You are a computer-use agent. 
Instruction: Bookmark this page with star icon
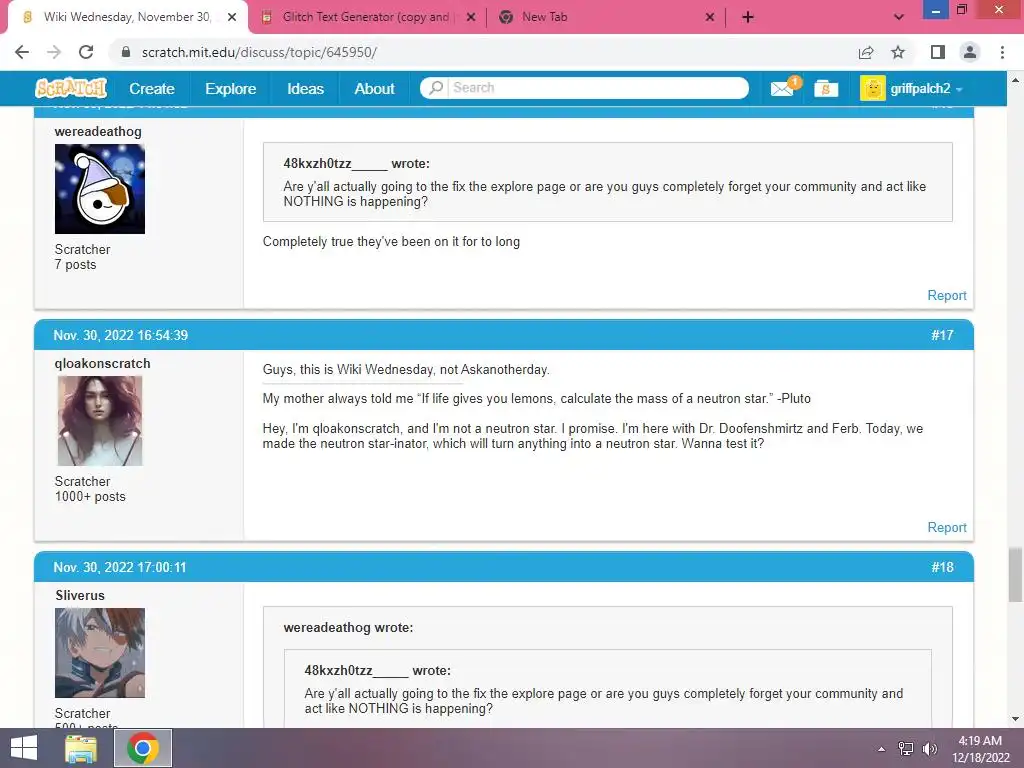point(898,52)
